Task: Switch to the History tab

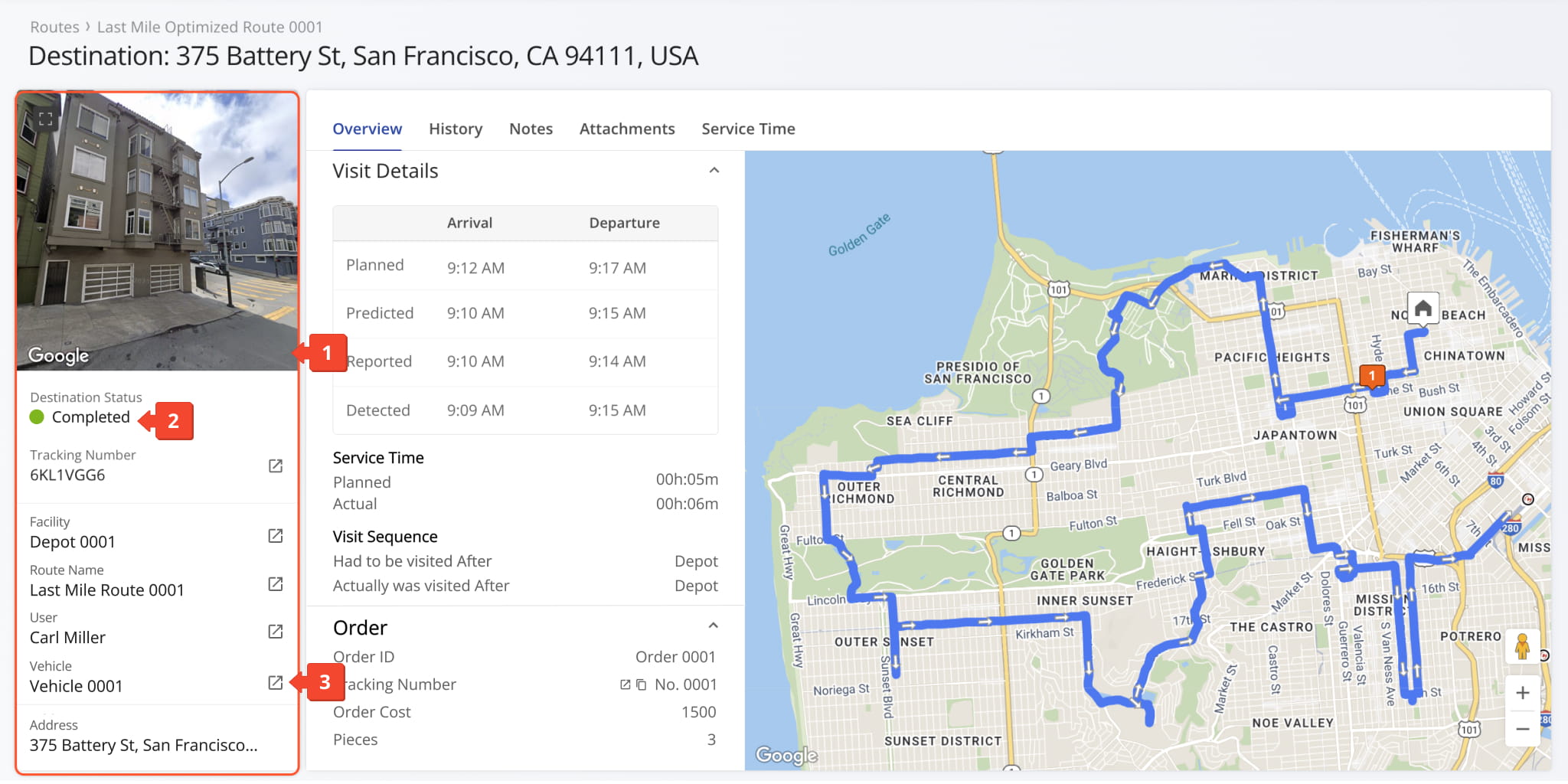Action: coord(456,129)
